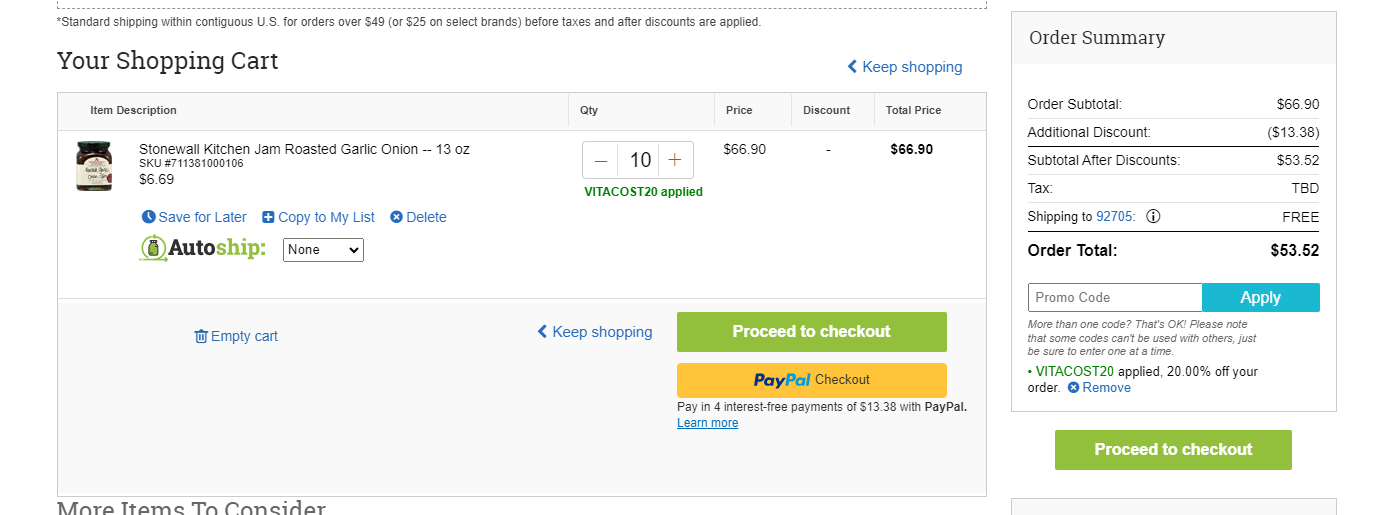Click into the Promo Code field
Viewport: 1382px width, 515px height.
[x=1115, y=298]
